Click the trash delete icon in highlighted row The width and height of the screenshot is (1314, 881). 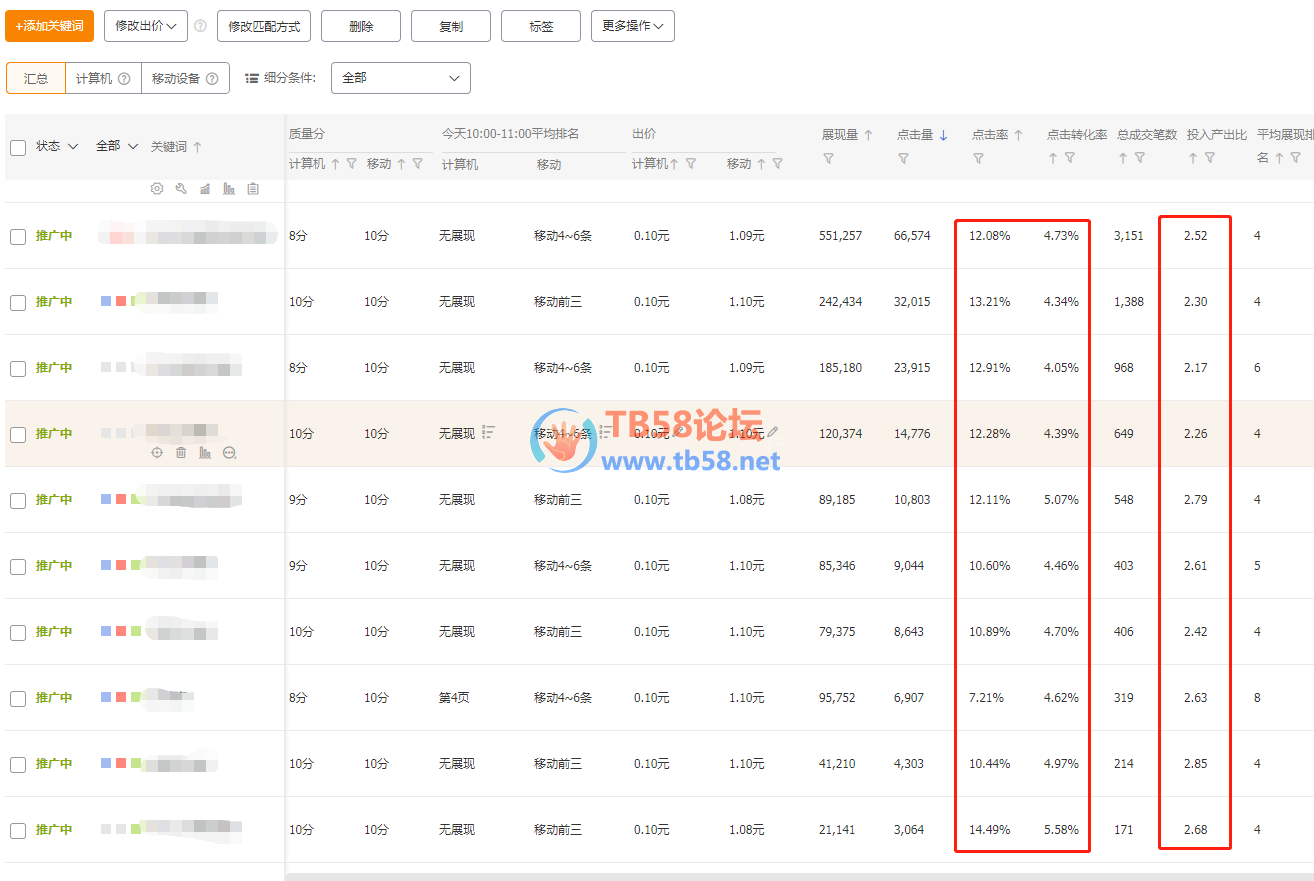pyautogui.click(x=181, y=452)
